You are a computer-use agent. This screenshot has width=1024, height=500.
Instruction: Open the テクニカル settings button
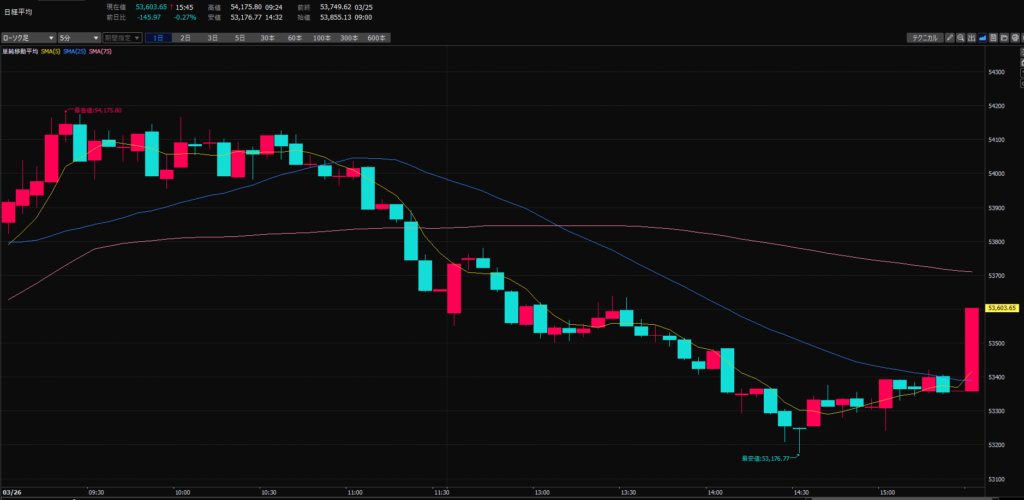point(922,38)
